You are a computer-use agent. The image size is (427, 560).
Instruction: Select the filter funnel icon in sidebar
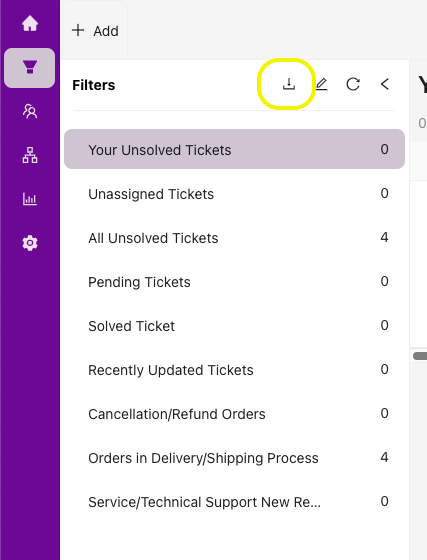click(x=30, y=68)
